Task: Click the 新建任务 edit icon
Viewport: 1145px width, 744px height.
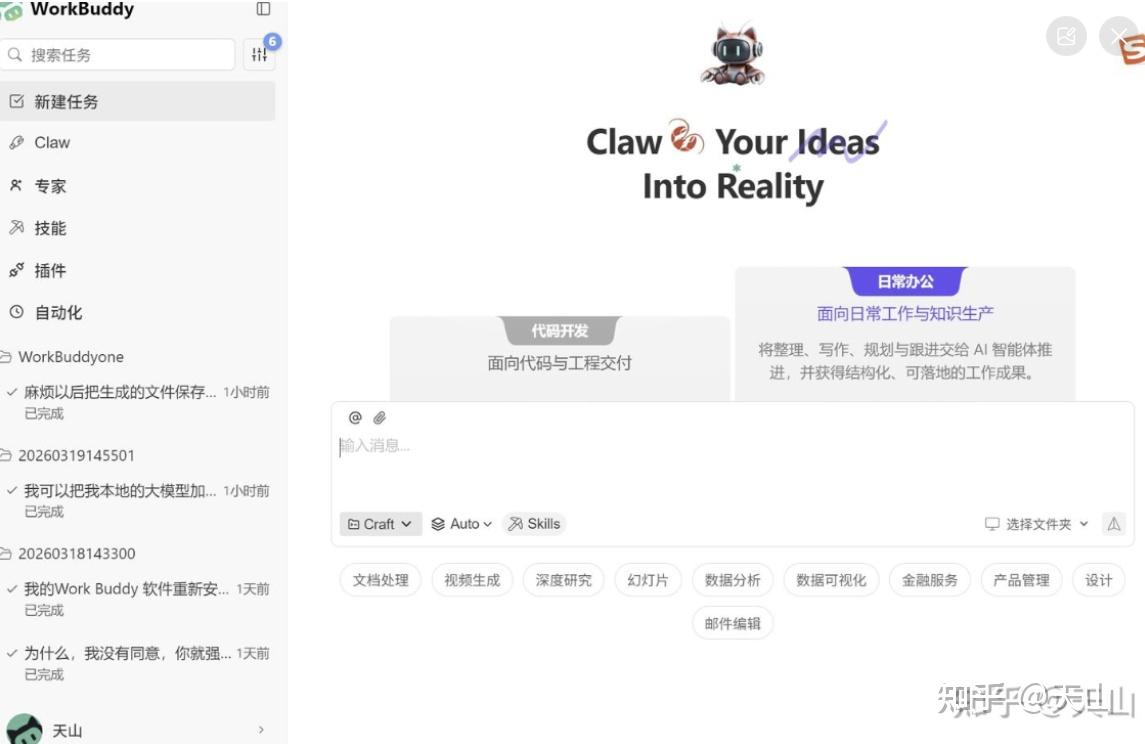Action: click(x=16, y=101)
